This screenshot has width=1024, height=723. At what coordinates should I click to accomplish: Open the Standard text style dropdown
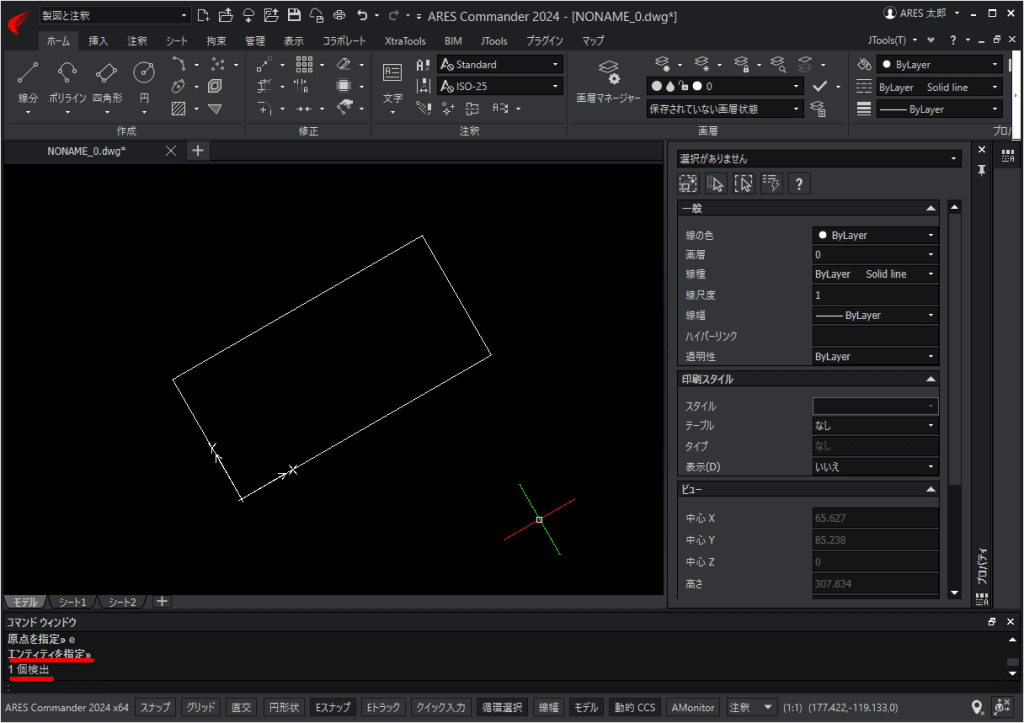click(556, 64)
